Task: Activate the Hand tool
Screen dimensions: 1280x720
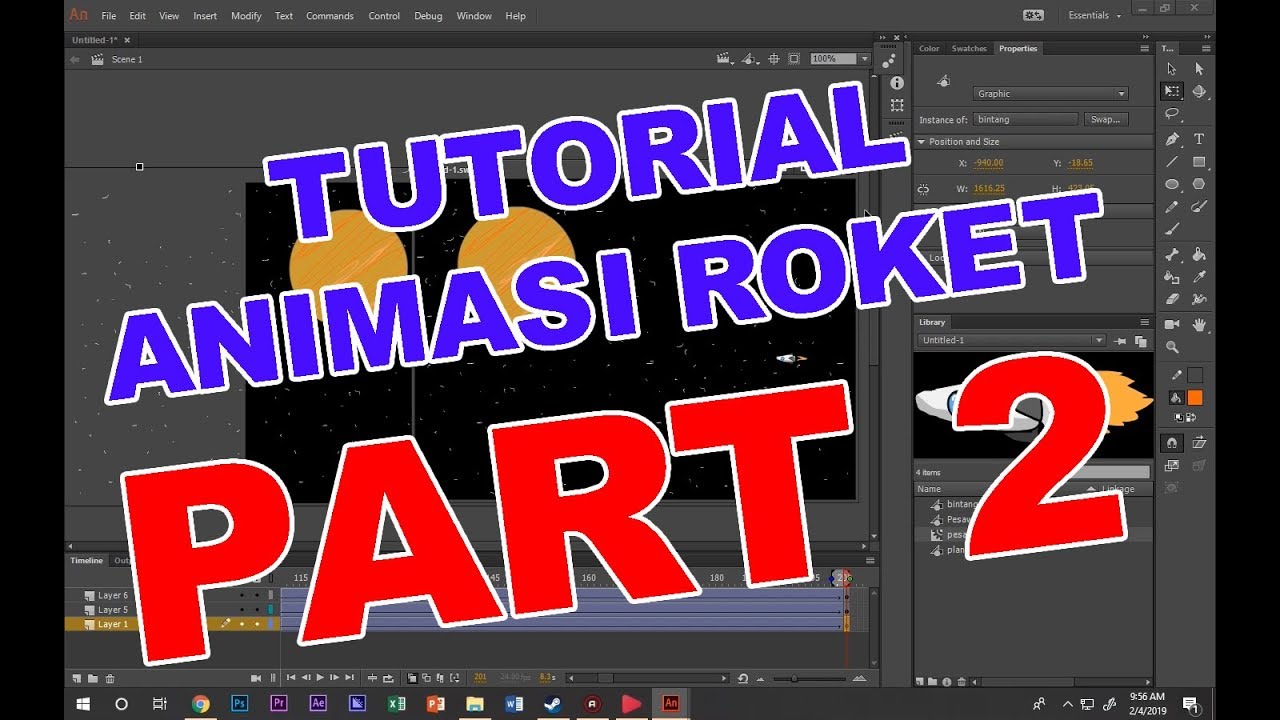Action: (x=1199, y=325)
